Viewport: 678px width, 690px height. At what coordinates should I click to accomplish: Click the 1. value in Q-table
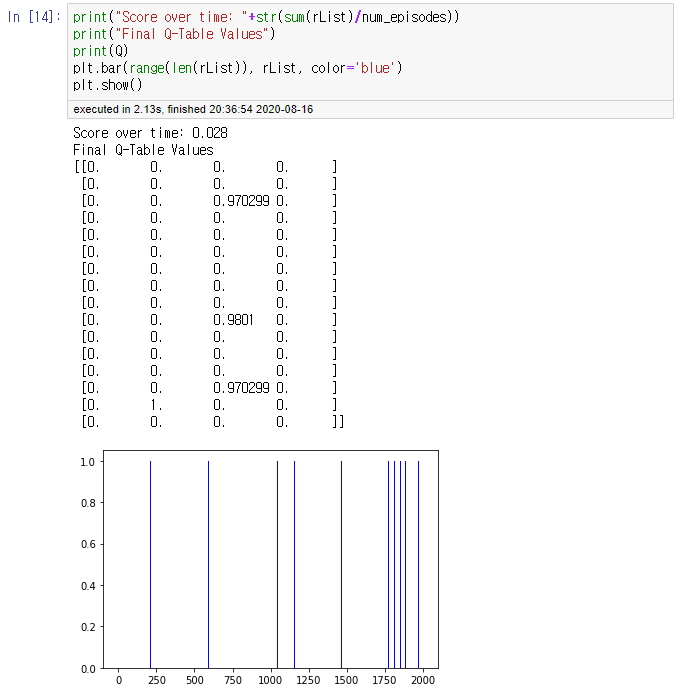tap(156, 405)
